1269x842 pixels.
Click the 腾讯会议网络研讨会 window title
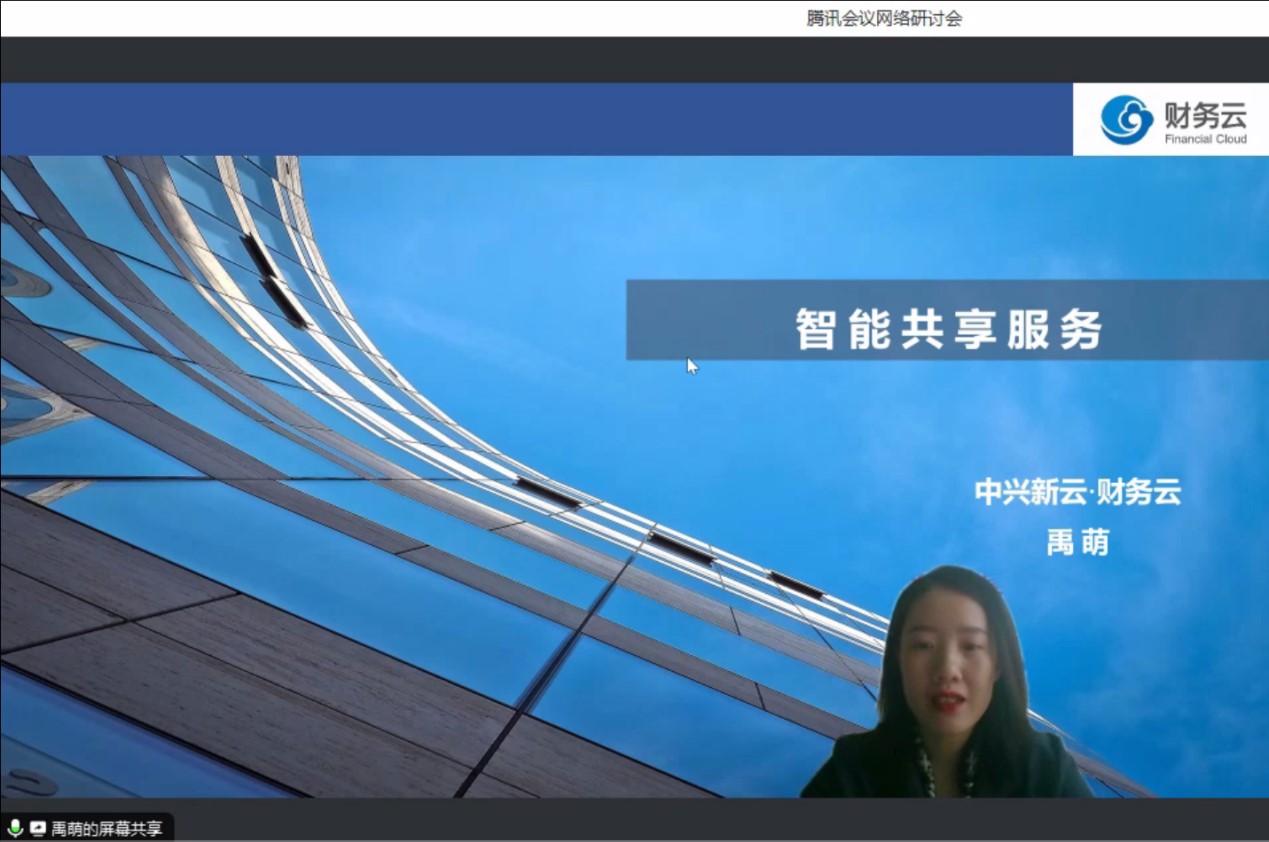point(884,18)
